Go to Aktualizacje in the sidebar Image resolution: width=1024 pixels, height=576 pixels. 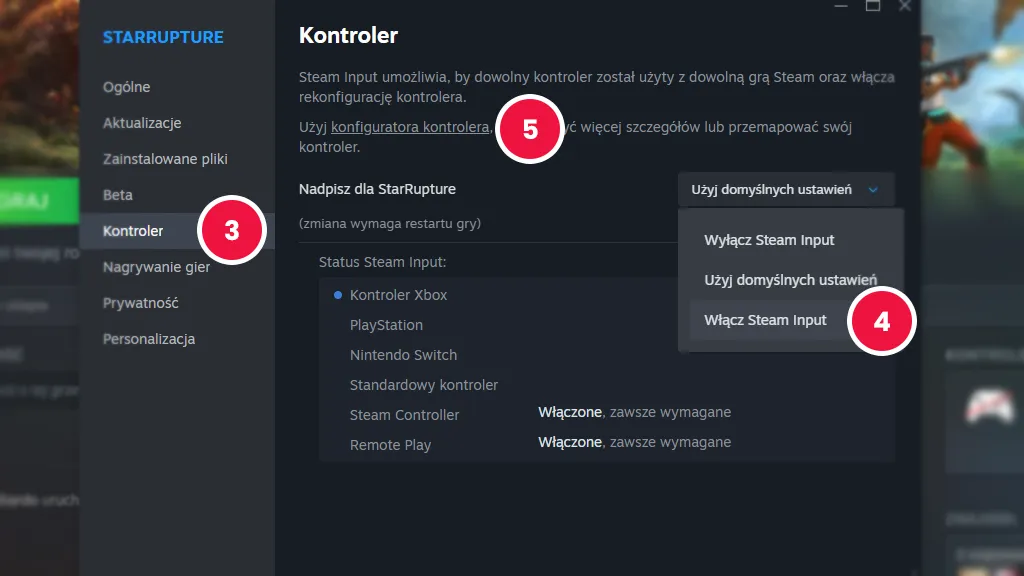(141, 123)
